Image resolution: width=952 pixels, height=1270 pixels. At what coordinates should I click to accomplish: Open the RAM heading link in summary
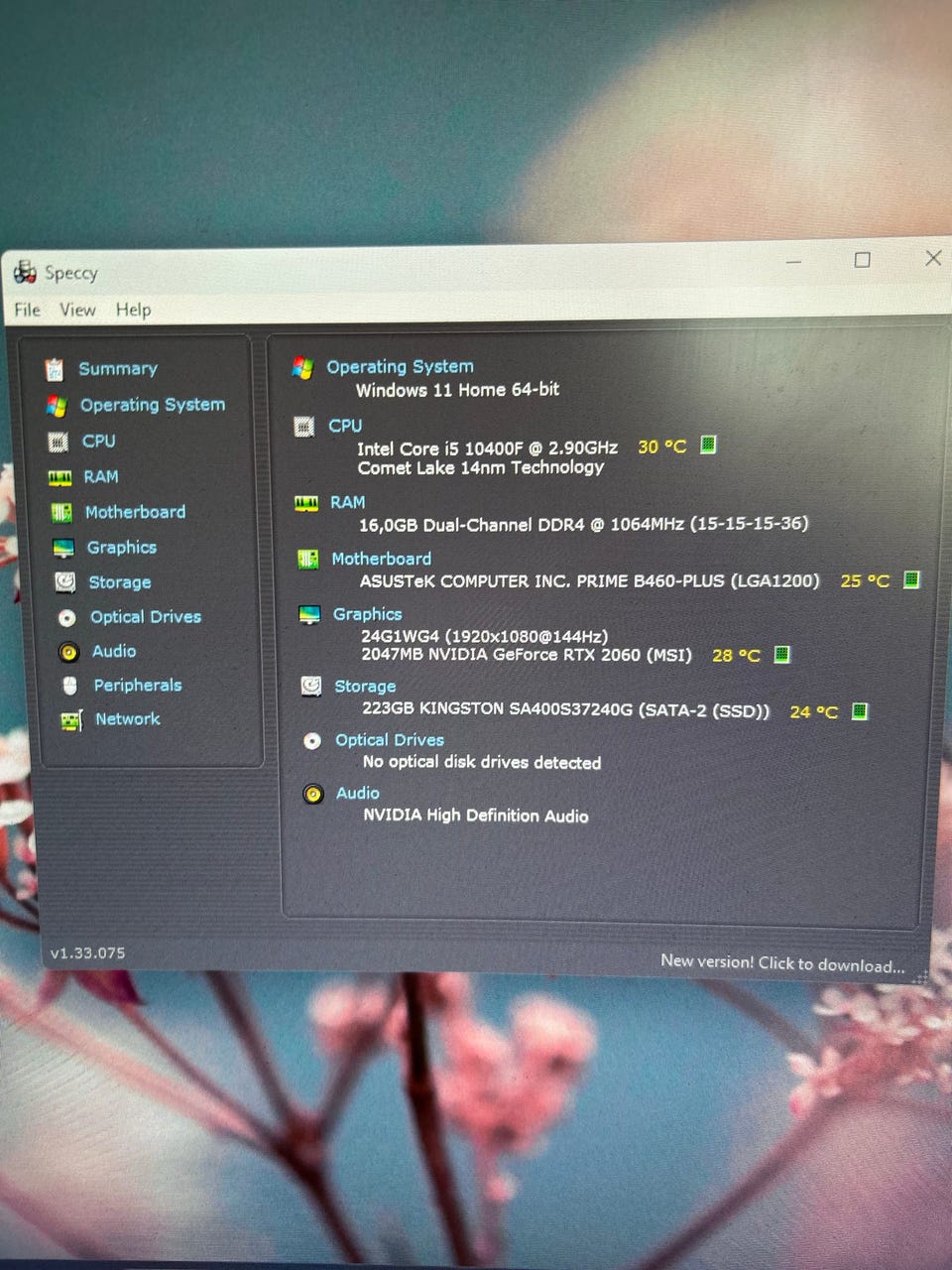(x=348, y=502)
